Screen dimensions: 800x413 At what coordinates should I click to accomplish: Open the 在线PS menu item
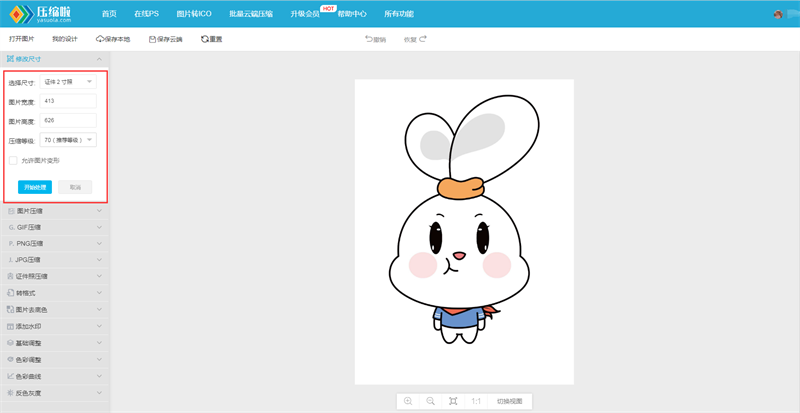click(146, 14)
